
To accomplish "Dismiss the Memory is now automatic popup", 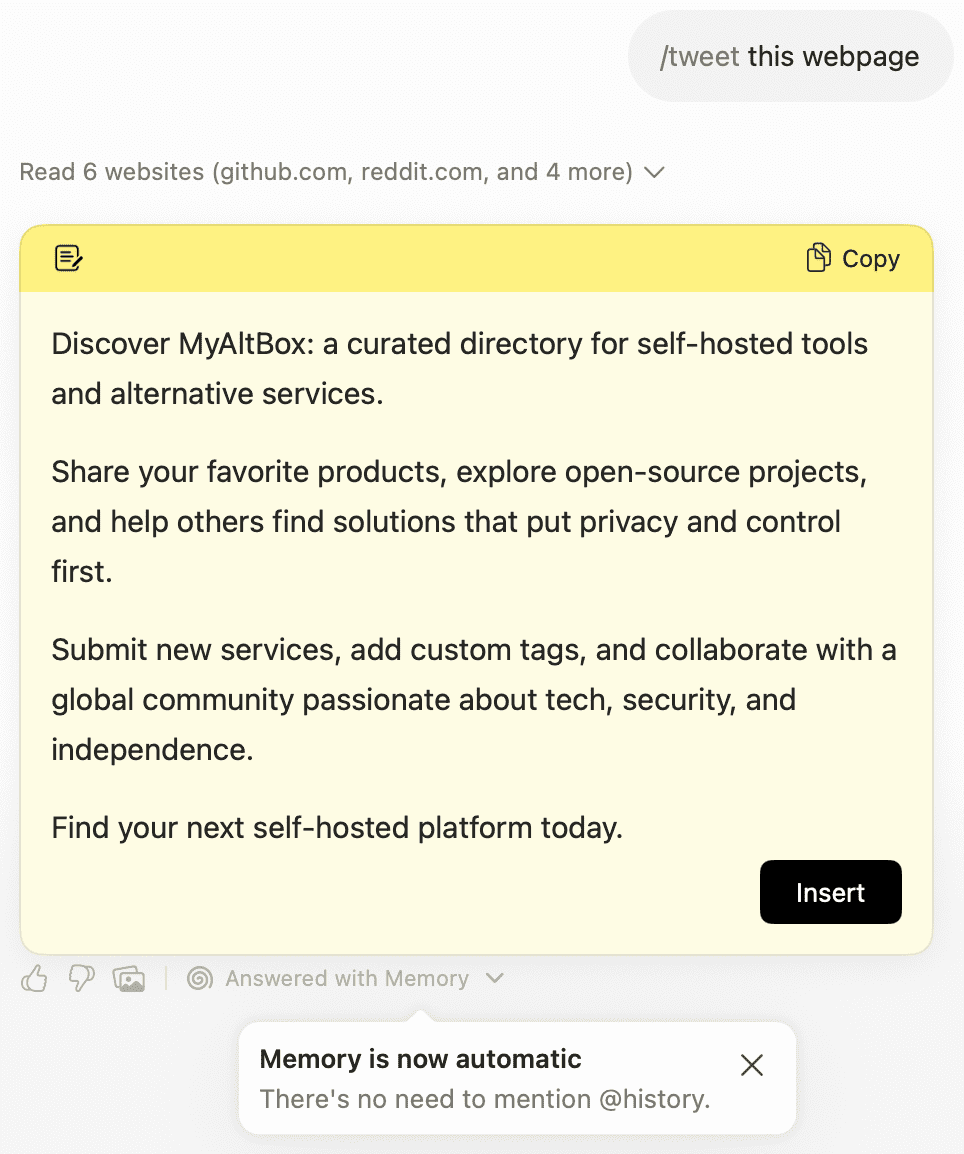I will 751,1065.
